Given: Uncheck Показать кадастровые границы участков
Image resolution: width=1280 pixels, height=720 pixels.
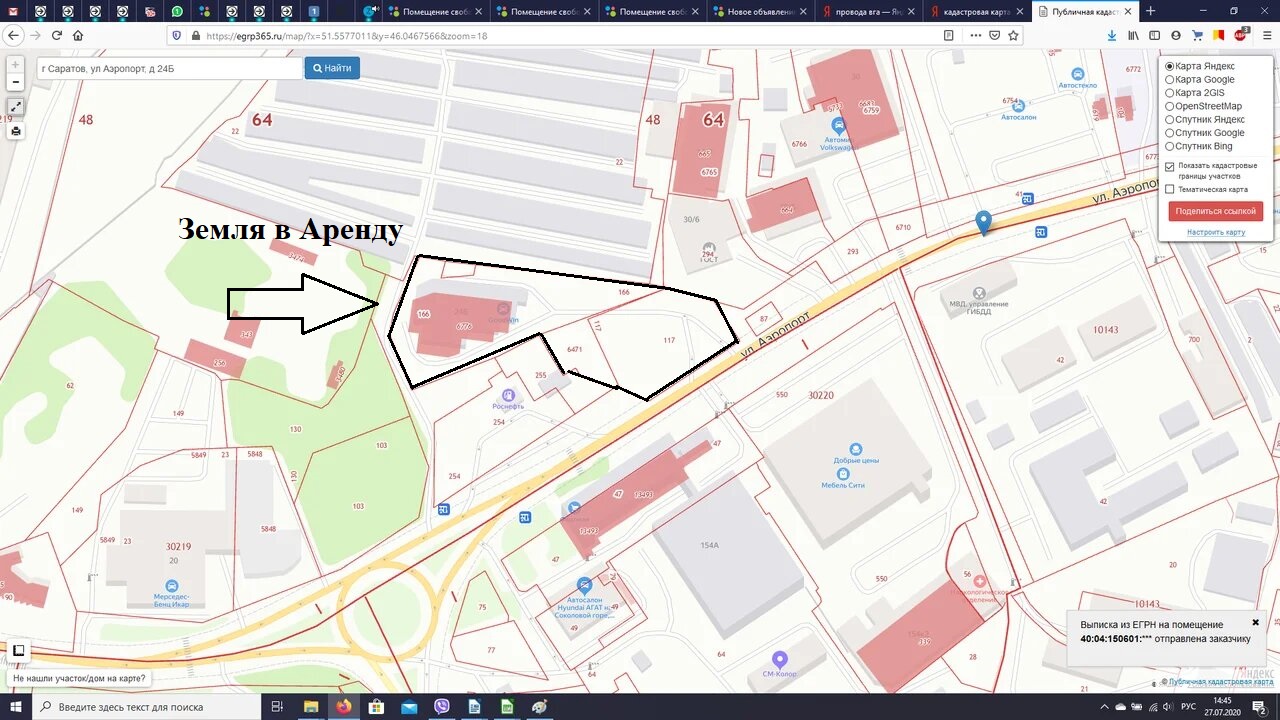Looking at the screenshot, I should point(1170,166).
